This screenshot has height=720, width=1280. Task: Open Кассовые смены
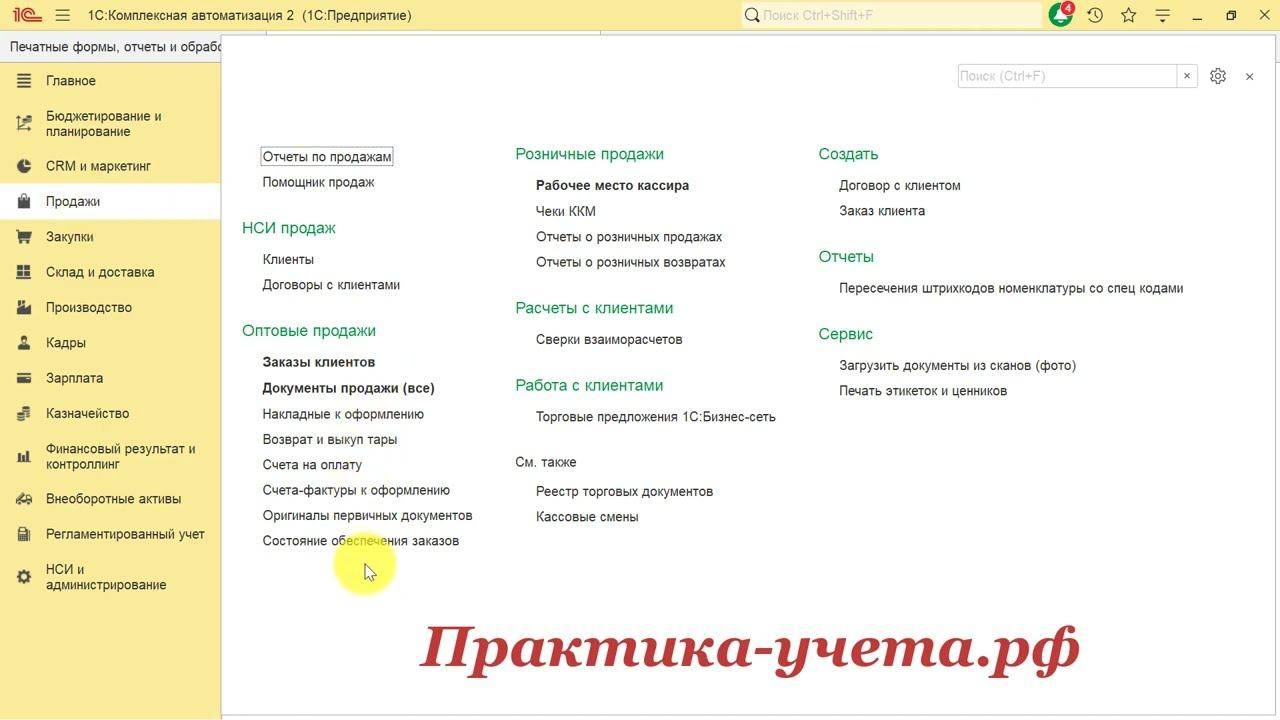tap(587, 517)
